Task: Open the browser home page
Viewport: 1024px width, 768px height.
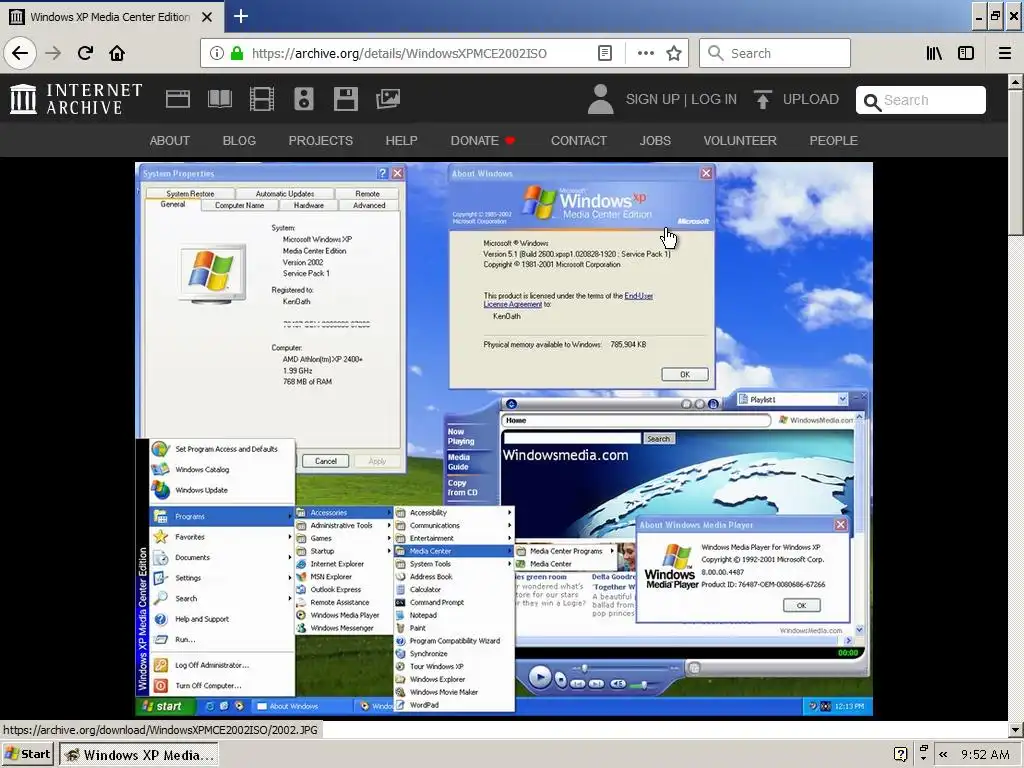Action: pyautogui.click(x=117, y=53)
